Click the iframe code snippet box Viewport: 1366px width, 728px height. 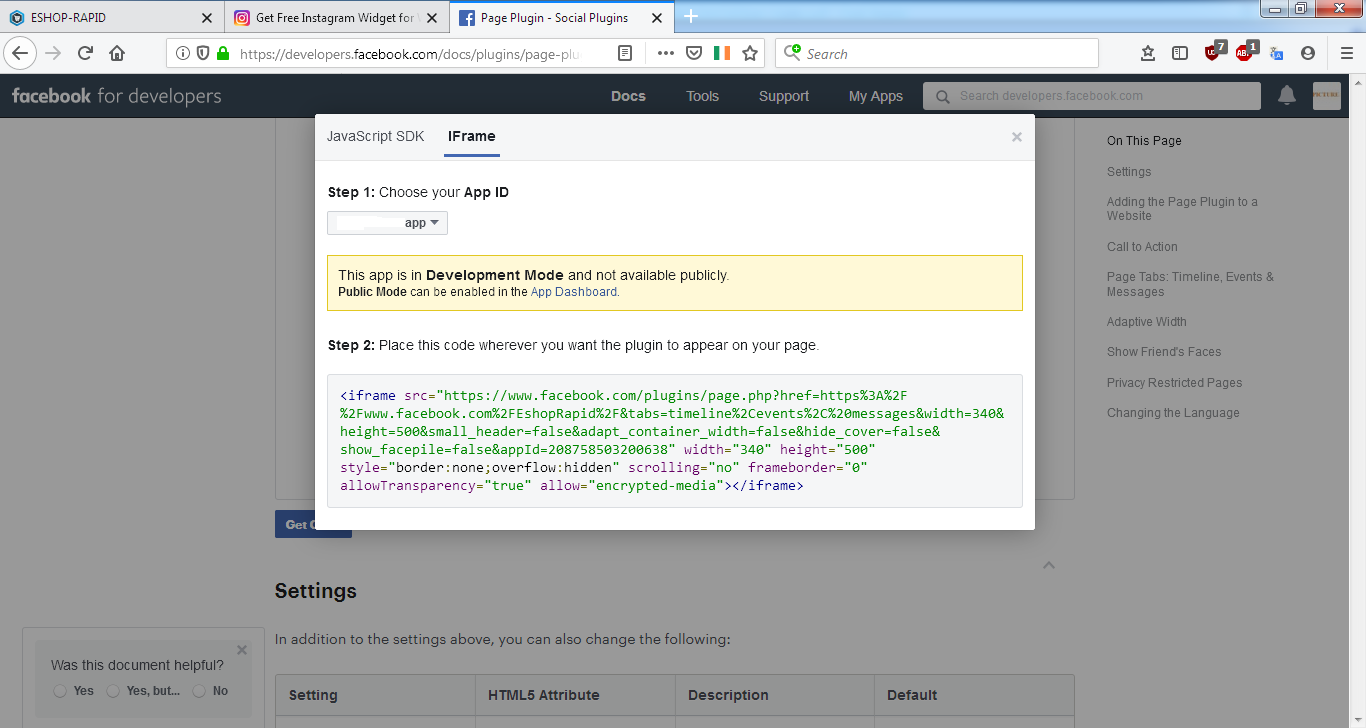tap(675, 441)
